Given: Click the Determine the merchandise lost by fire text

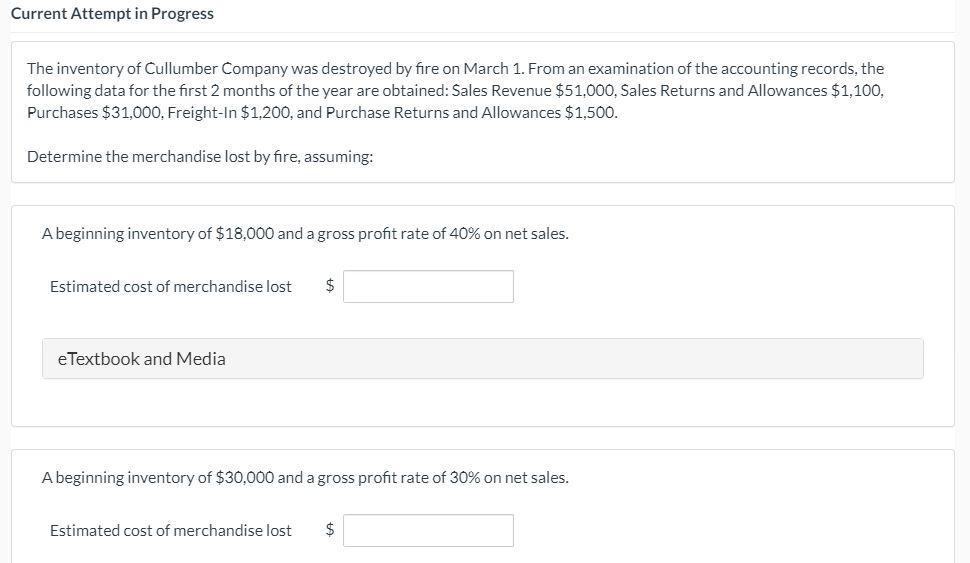Looking at the screenshot, I should (x=200, y=156).
